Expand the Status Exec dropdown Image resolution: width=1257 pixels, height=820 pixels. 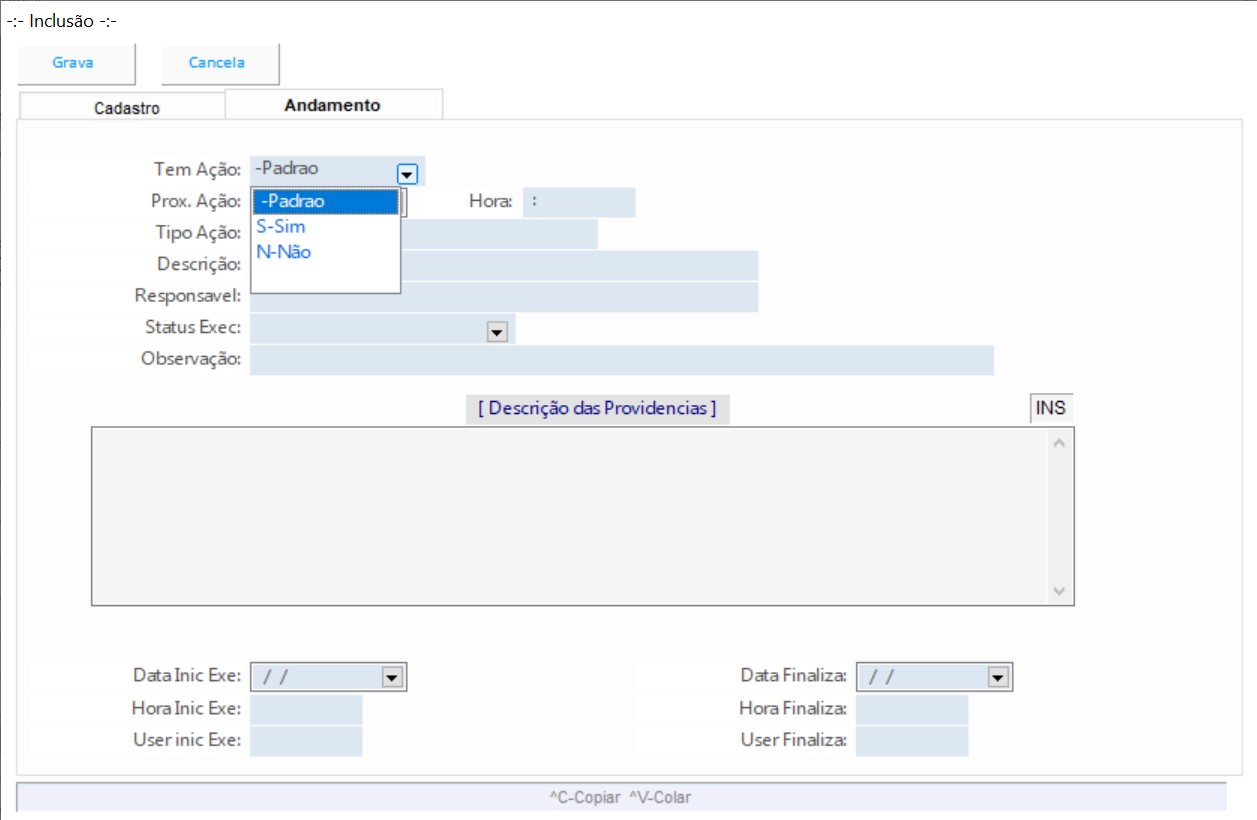497,331
